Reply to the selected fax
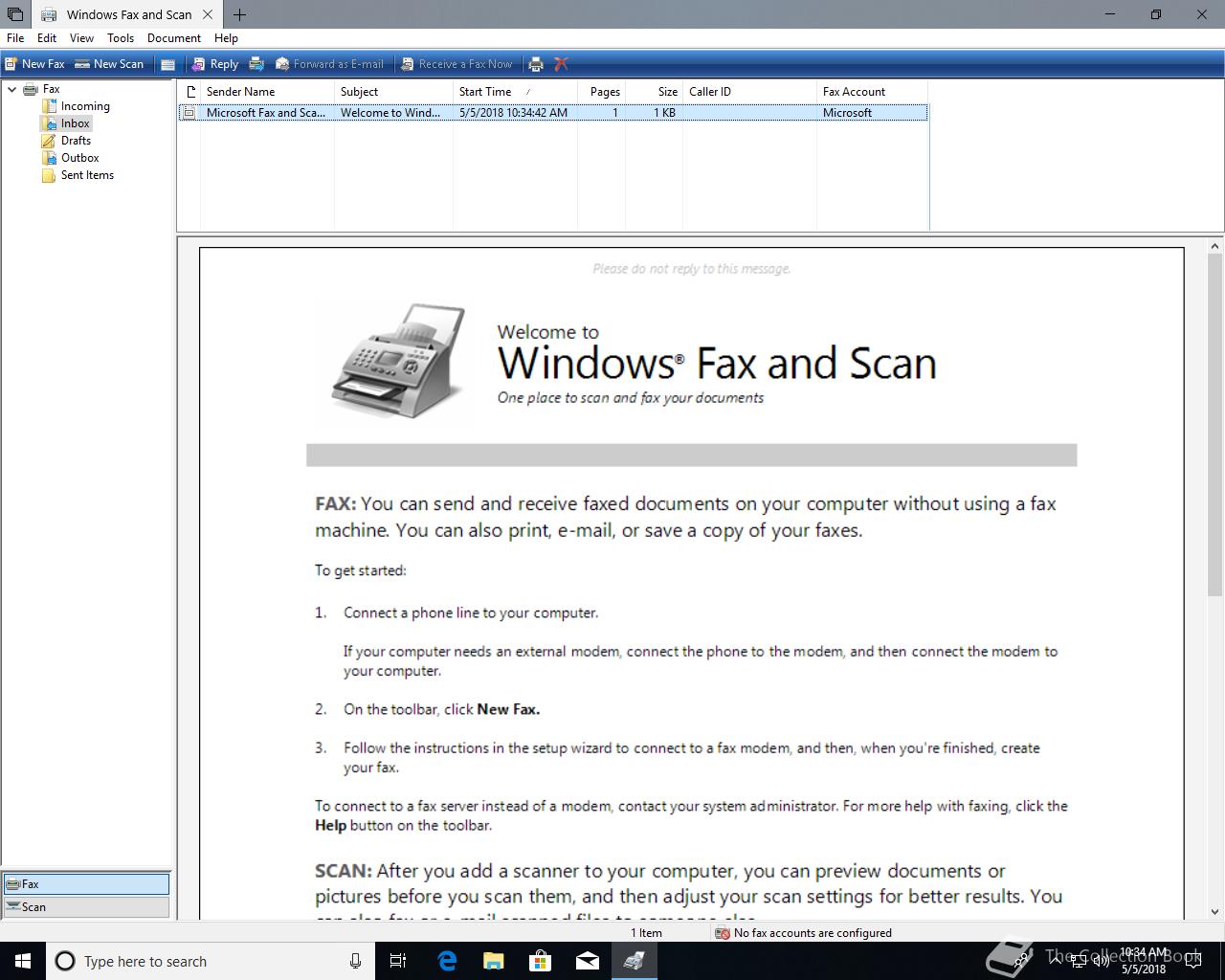1225x980 pixels. click(214, 64)
